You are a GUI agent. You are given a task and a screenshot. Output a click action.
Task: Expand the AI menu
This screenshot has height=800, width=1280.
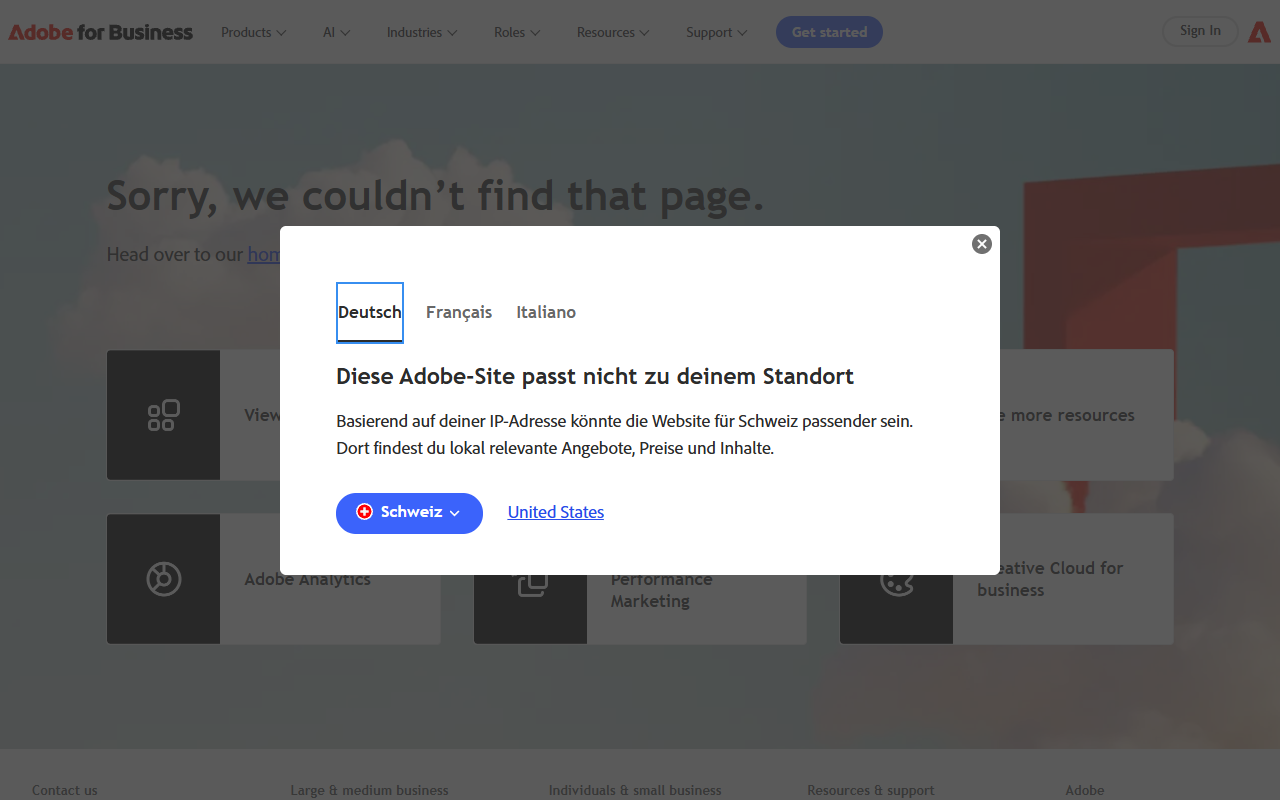(x=337, y=32)
